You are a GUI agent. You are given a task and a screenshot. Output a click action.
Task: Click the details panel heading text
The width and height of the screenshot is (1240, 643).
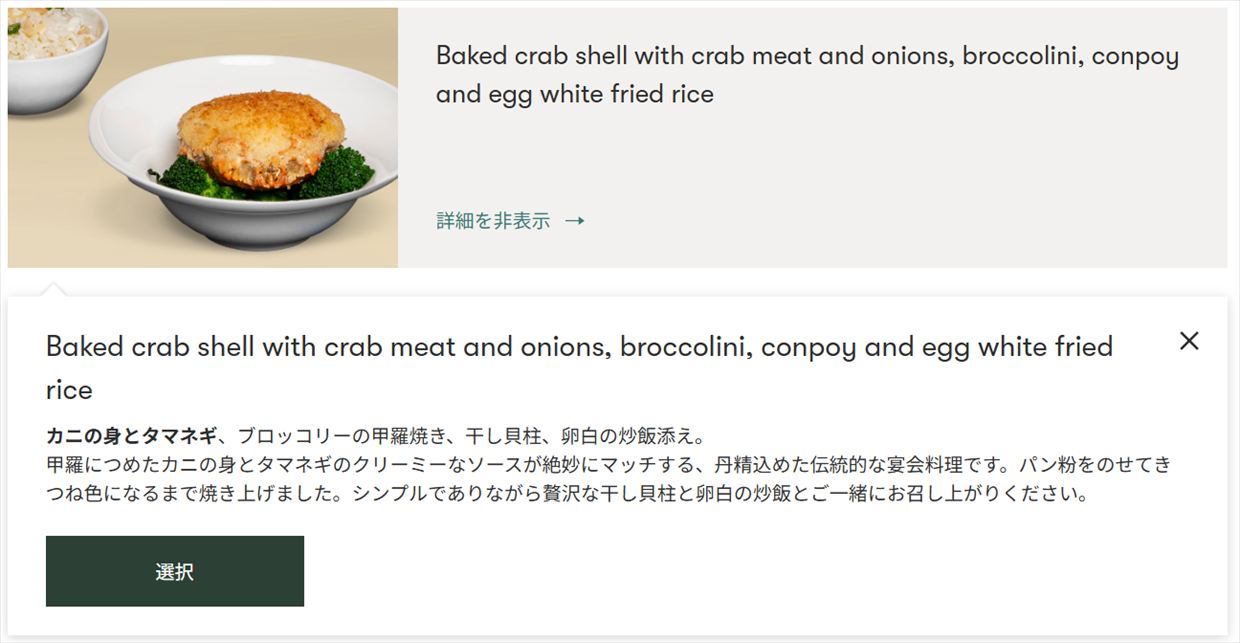tap(579, 348)
